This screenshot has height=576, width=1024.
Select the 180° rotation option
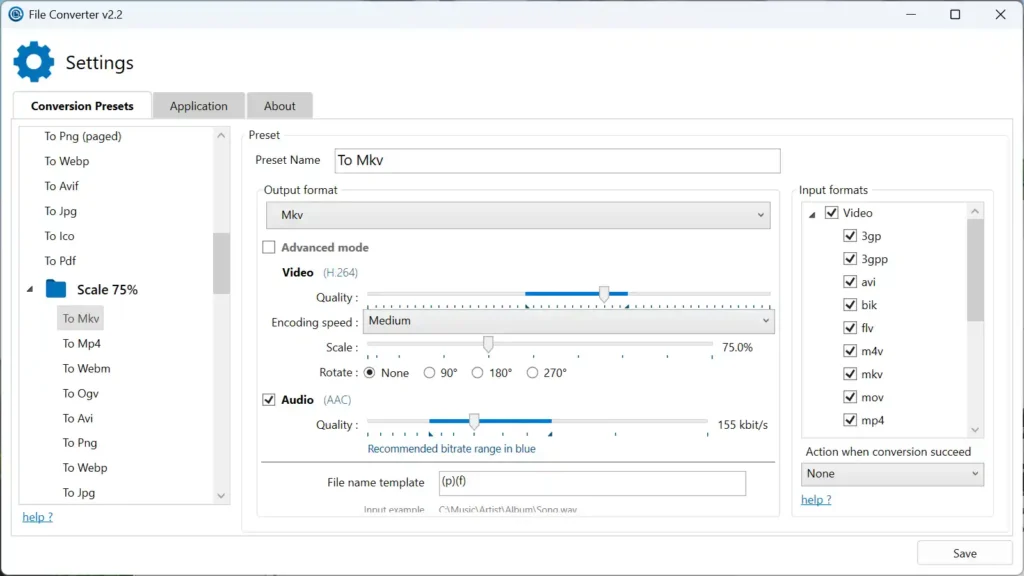[479, 372]
